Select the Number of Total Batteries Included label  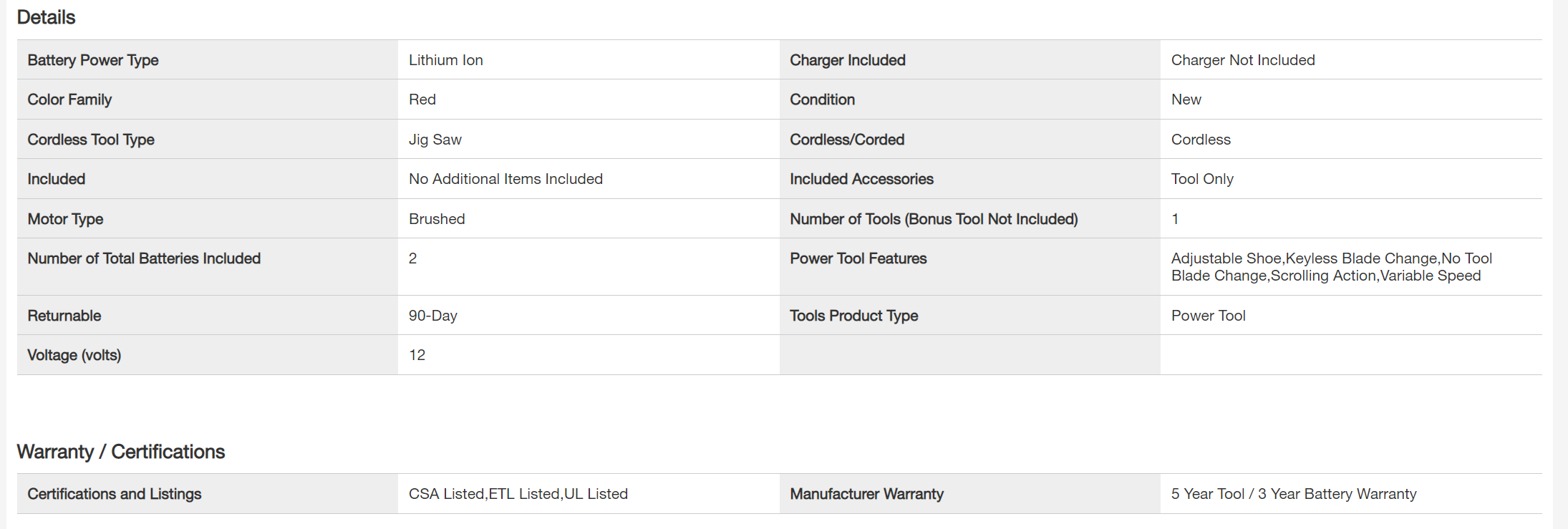[144, 258]
